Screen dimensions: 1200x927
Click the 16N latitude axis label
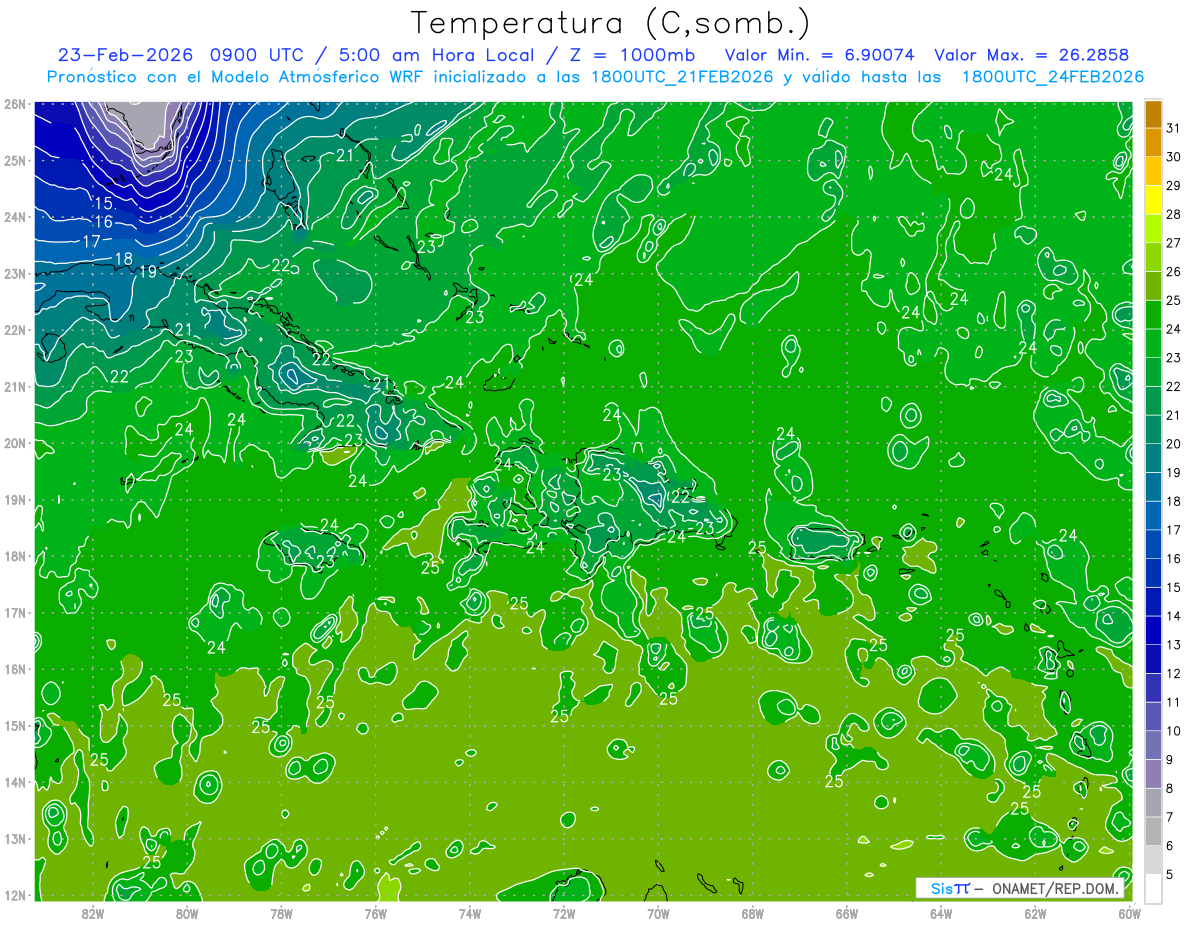coord(14,669)
